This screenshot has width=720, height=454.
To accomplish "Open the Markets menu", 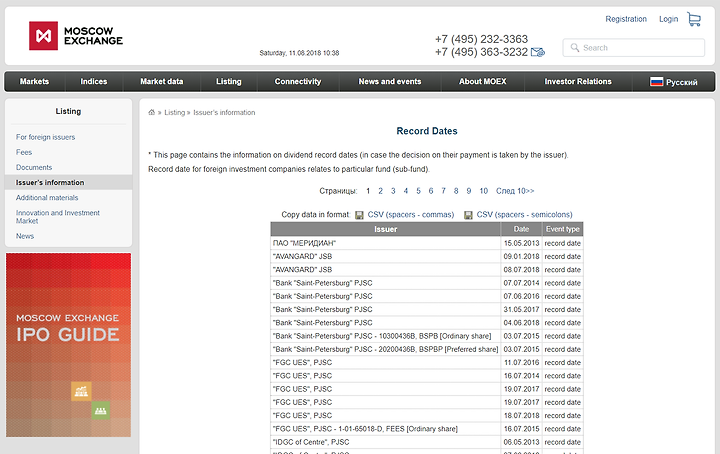I will 34,82.
